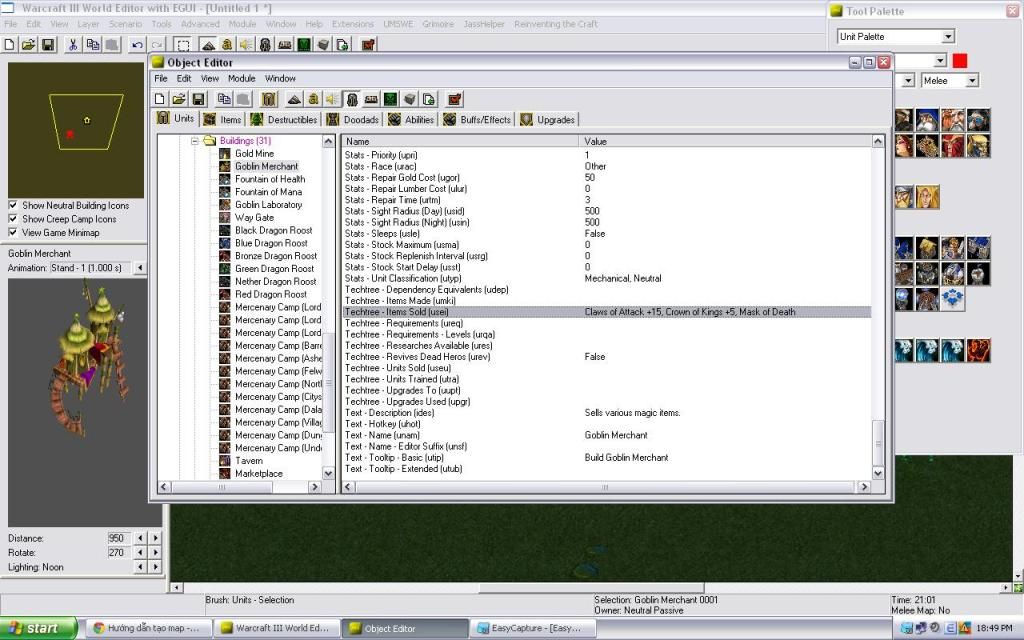Viewport: 1024px width, 640px height.
Task: Open Object Editor File menu
Action: [x=161, y=78]
